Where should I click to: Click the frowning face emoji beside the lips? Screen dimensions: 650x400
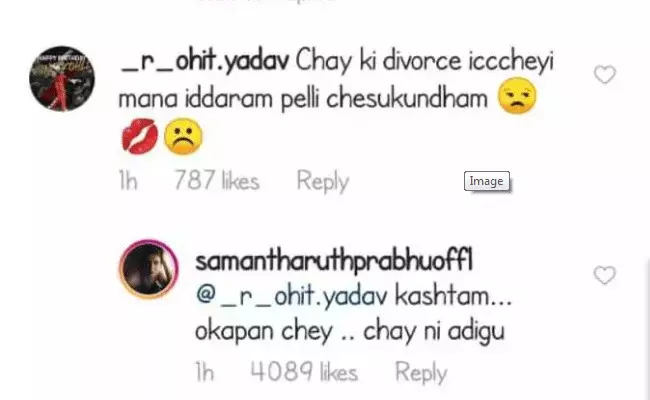[183, 137]
